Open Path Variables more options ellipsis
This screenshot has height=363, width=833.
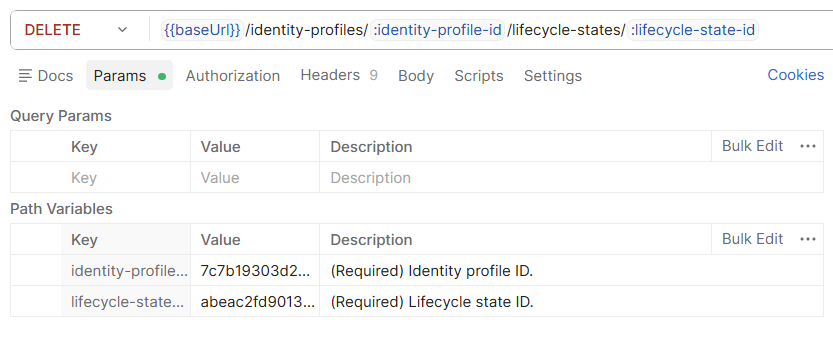[x=808, y=239]
